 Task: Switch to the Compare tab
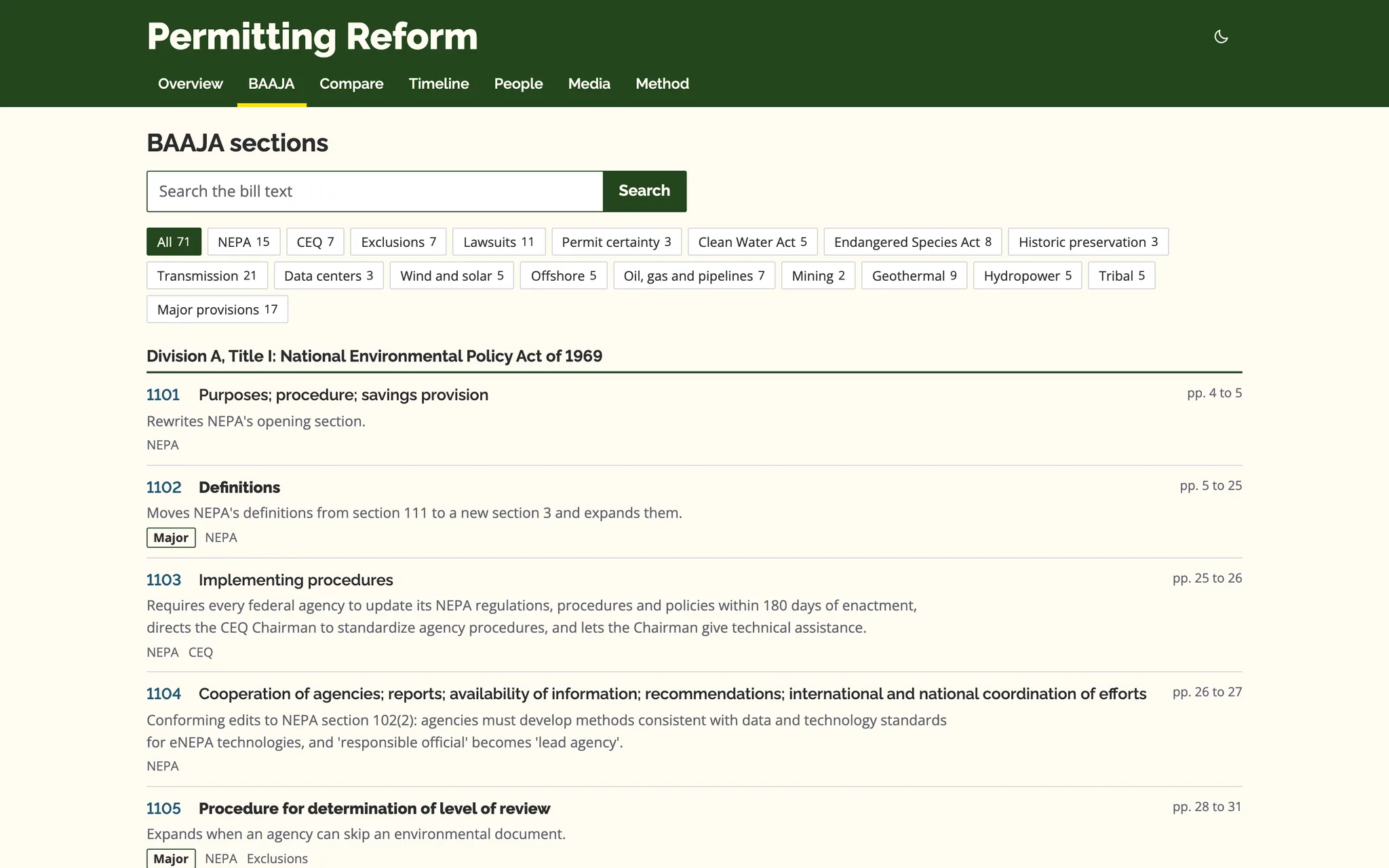351,83
